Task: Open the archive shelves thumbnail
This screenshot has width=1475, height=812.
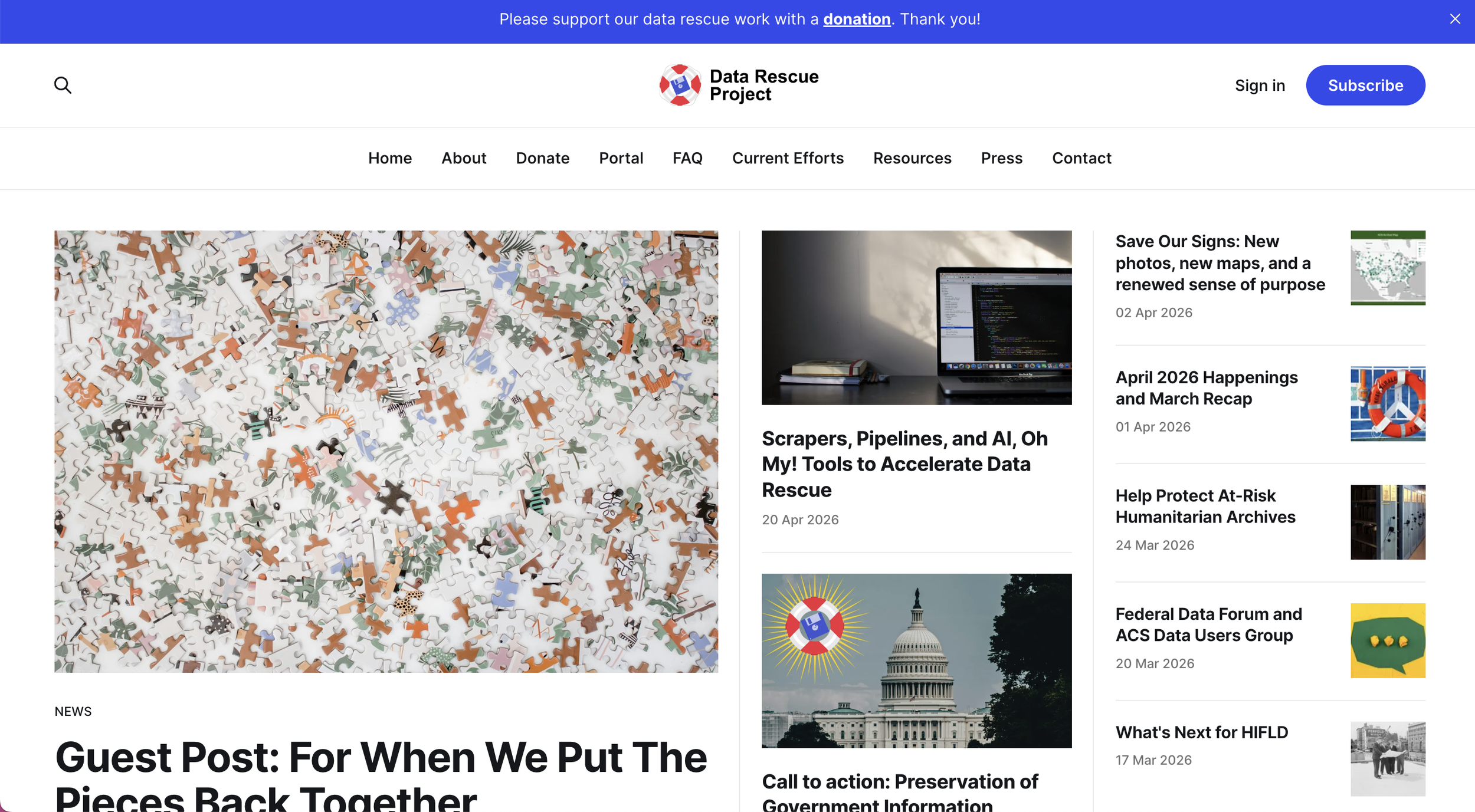Action: [1388, 522]
